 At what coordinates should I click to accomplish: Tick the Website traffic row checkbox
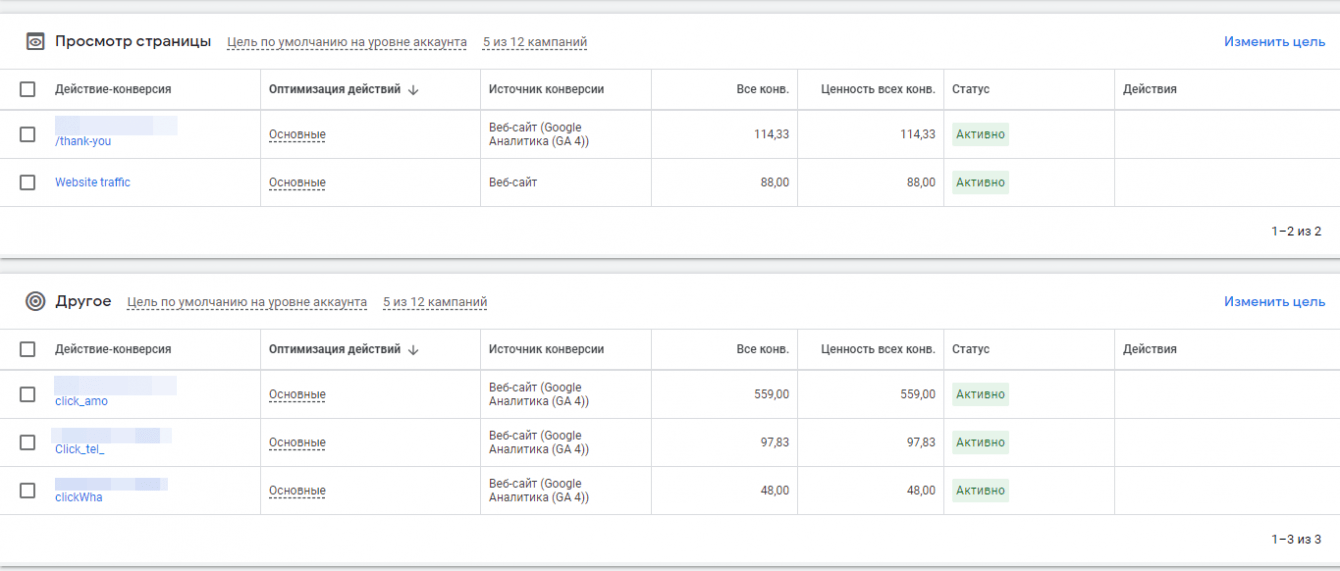[28, 182]
